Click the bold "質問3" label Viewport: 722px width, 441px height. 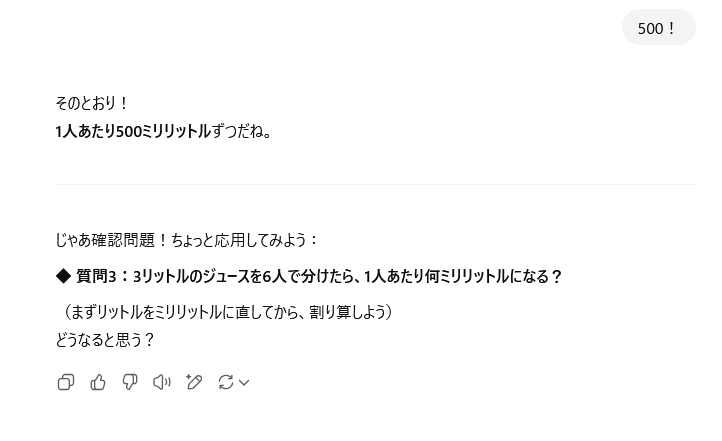(96, 276)
